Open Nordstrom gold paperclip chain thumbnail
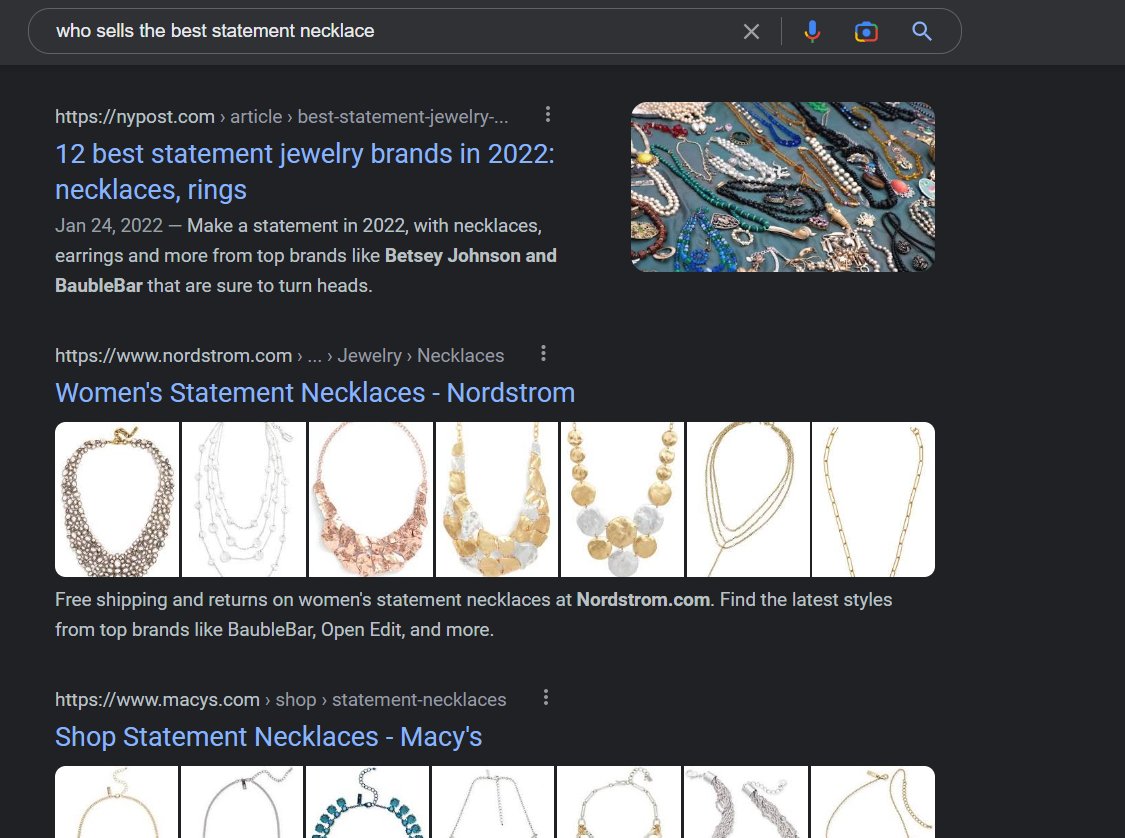Image resolution: width=1125 pixels, height=838 pixels. coord(873,499)
